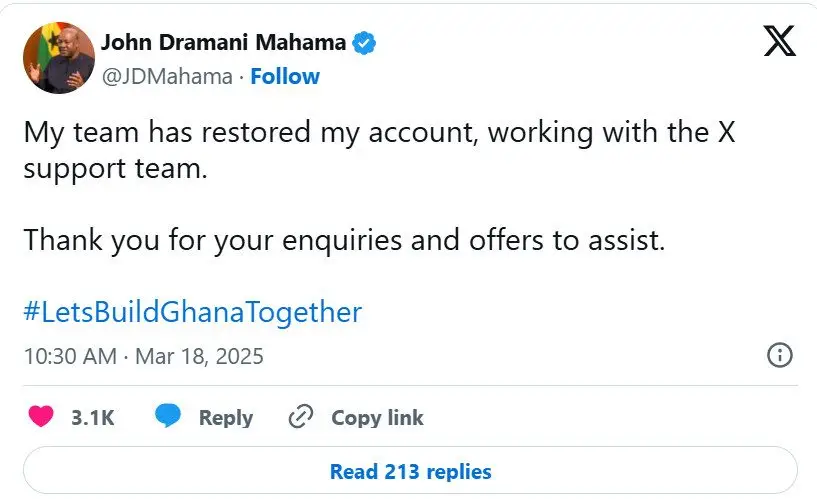Click the 'Thank you for your enquiries' line
The height and width of the screenshot is (499, 817).
pos(343,240)
